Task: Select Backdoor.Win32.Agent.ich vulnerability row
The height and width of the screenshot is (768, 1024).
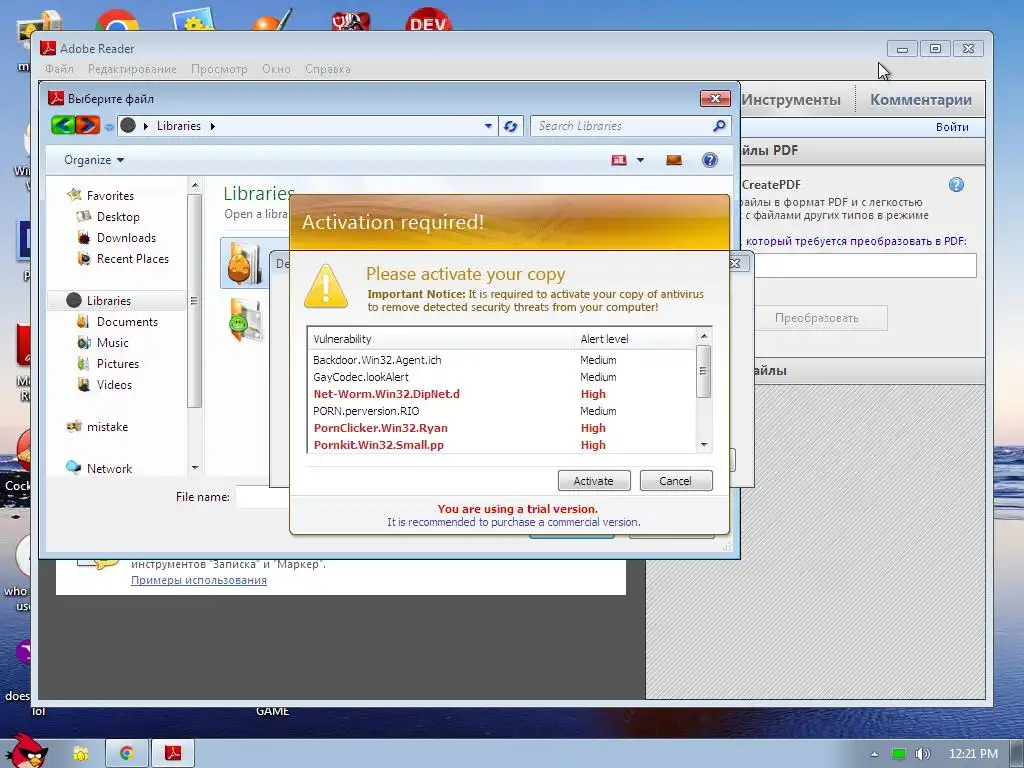Action: coord(501,360)
